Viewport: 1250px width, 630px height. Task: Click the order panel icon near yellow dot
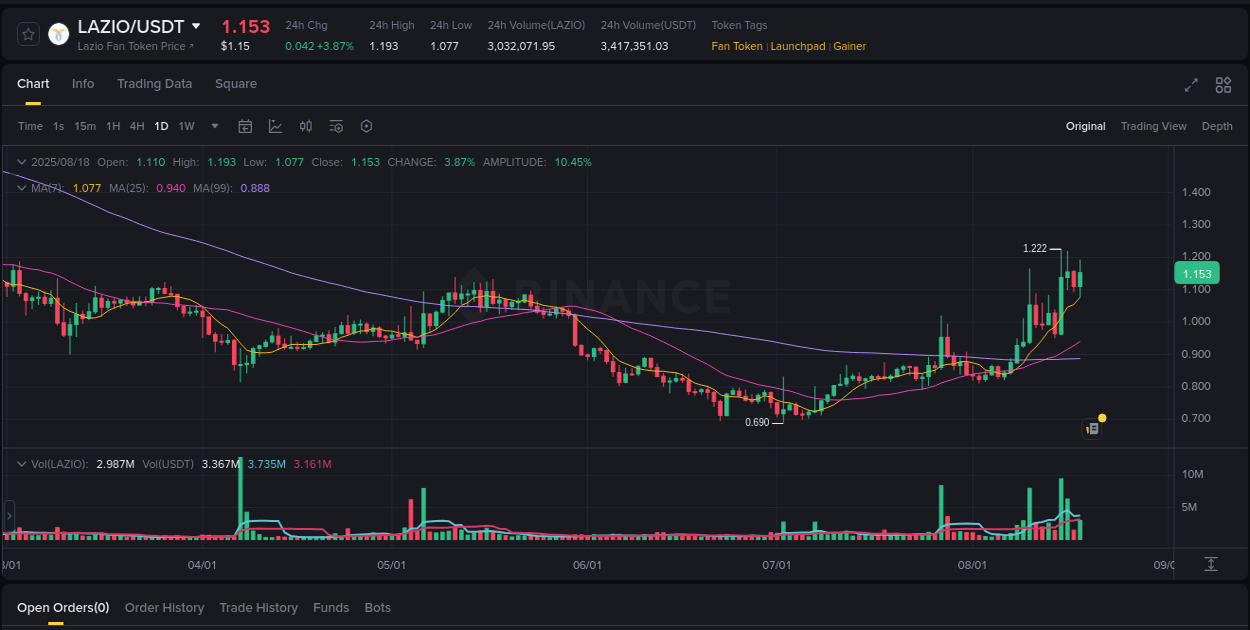pyautogui.click(x=1092, y=428)
